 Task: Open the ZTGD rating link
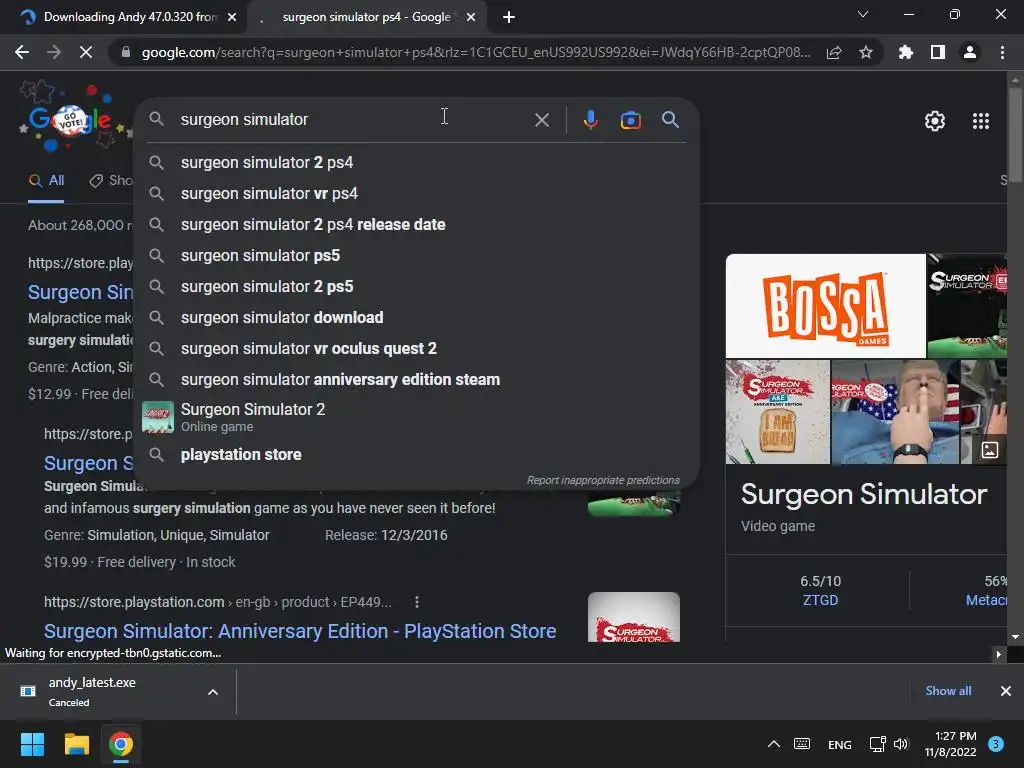click(820, 600)
